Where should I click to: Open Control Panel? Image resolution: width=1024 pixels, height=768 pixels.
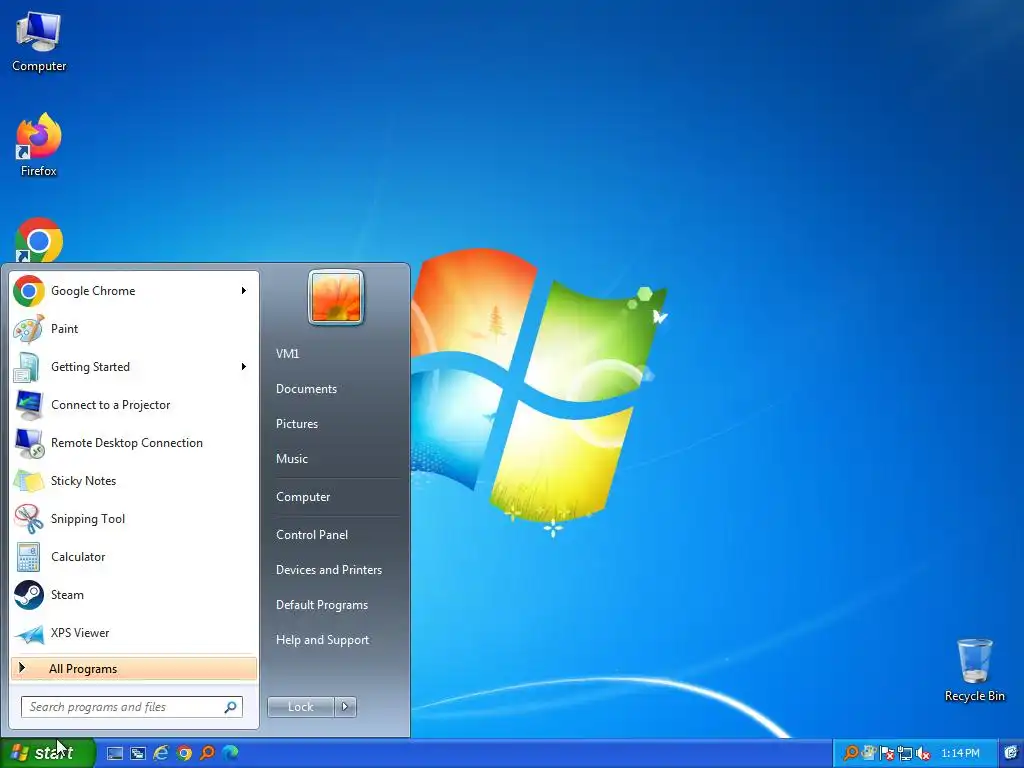(x=312, y=534)
